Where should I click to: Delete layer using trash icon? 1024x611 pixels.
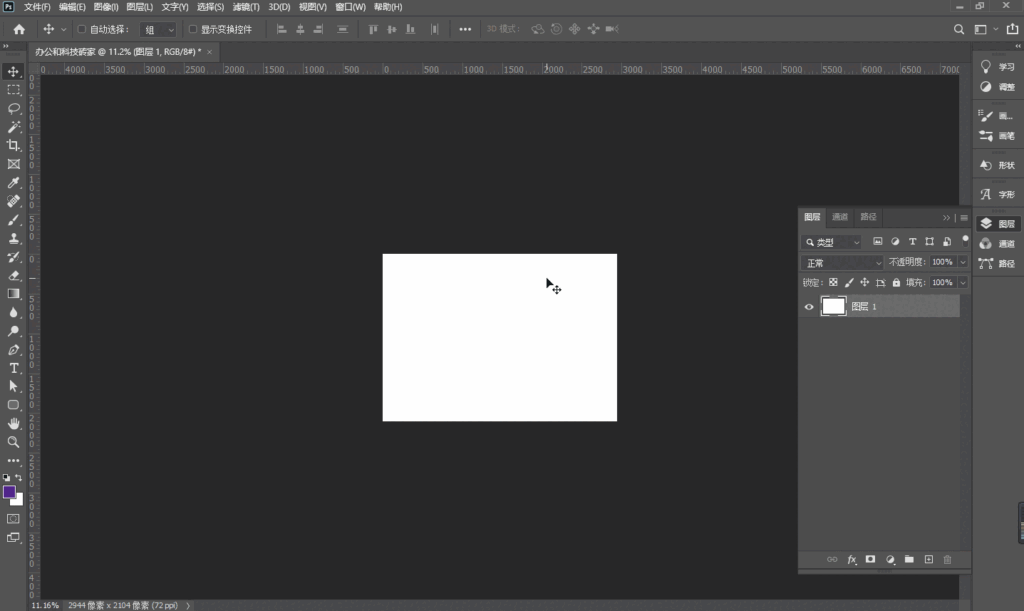(x=948, y=559)
